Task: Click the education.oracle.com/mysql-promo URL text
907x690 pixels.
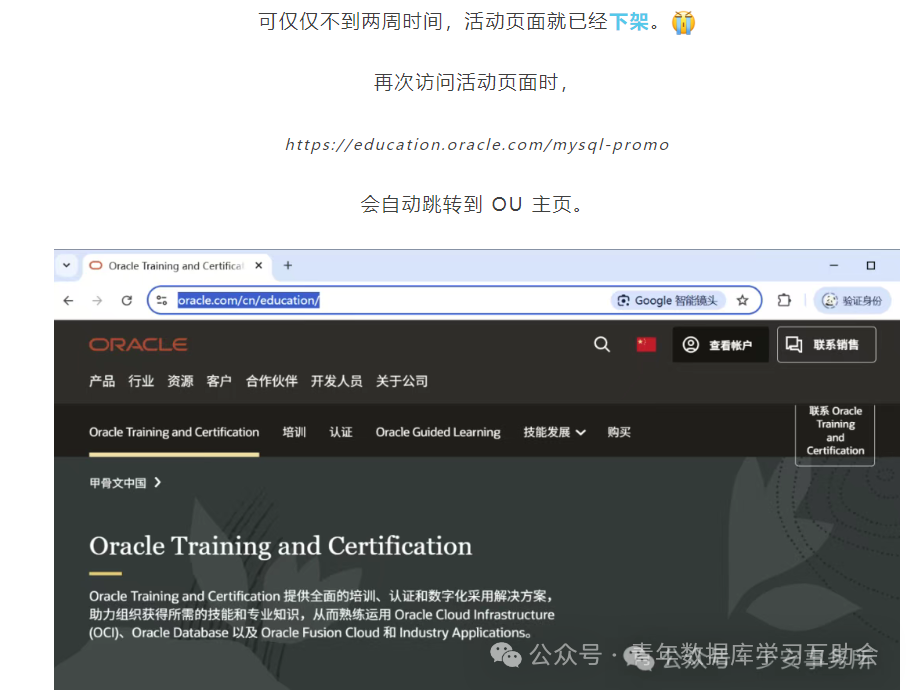Action: [x=477, y=144]
